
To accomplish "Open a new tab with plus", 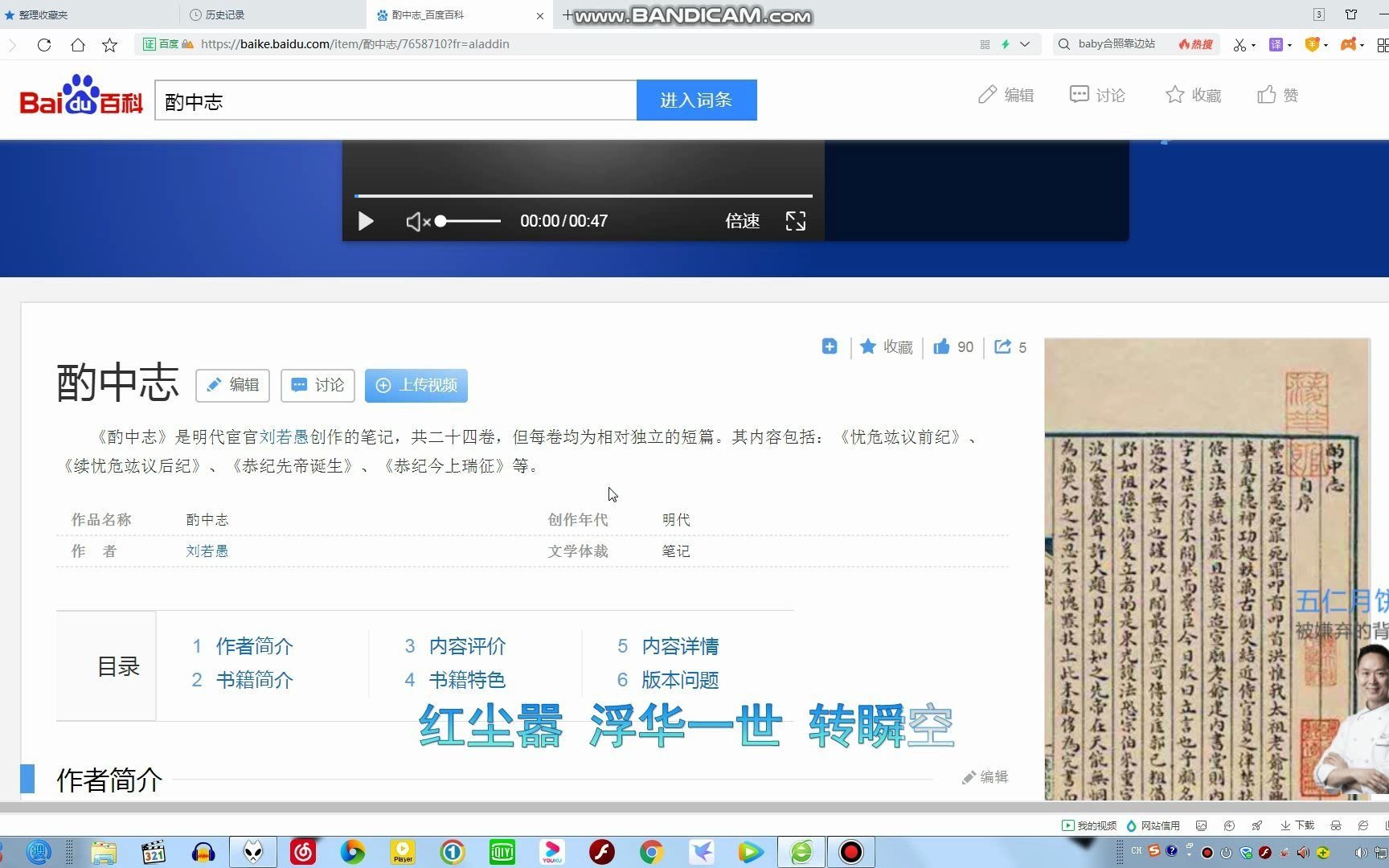I will coord(567,14).
